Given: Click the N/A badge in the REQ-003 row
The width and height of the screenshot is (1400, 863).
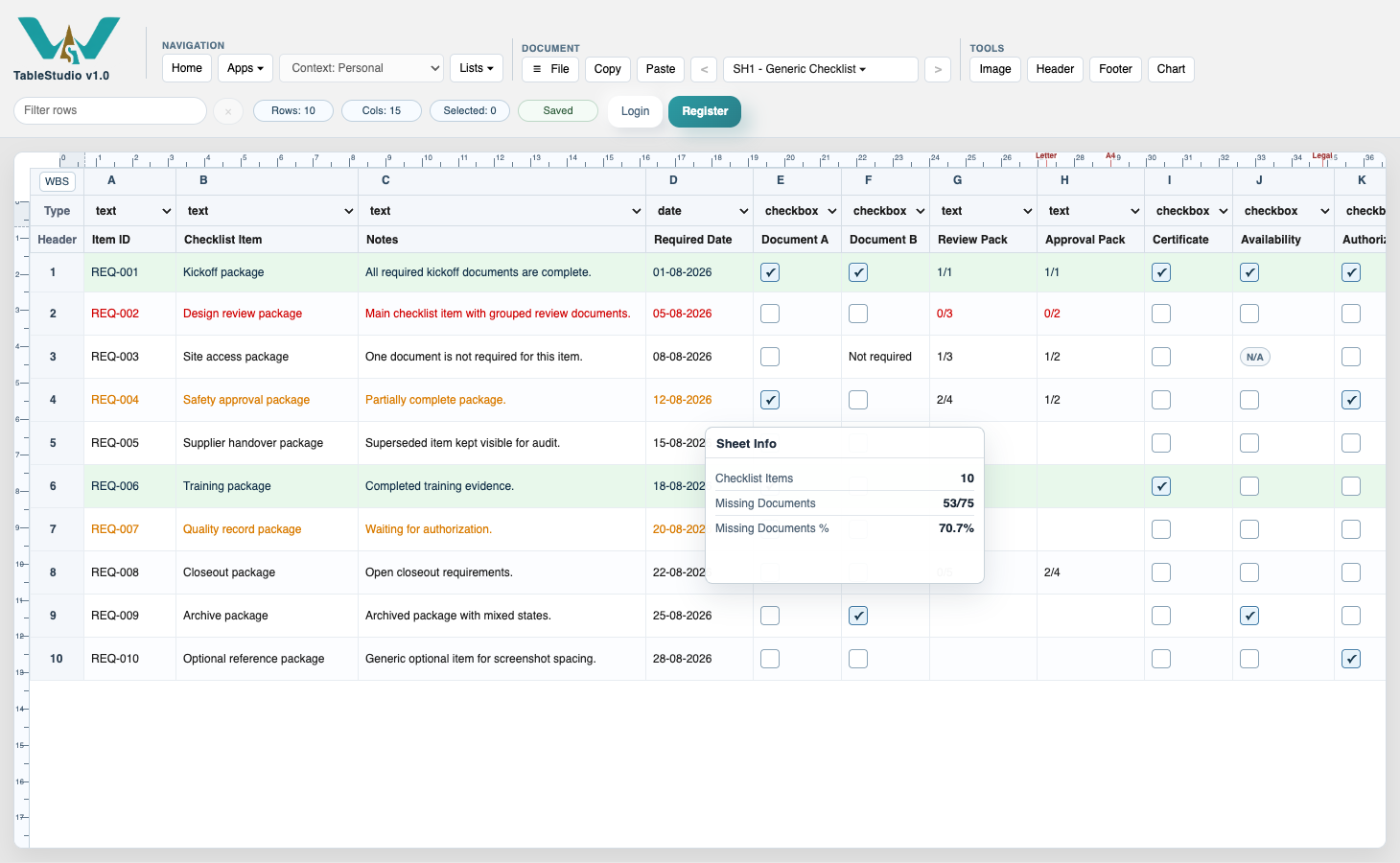Looking at the screenshot, I should 1254,357.
